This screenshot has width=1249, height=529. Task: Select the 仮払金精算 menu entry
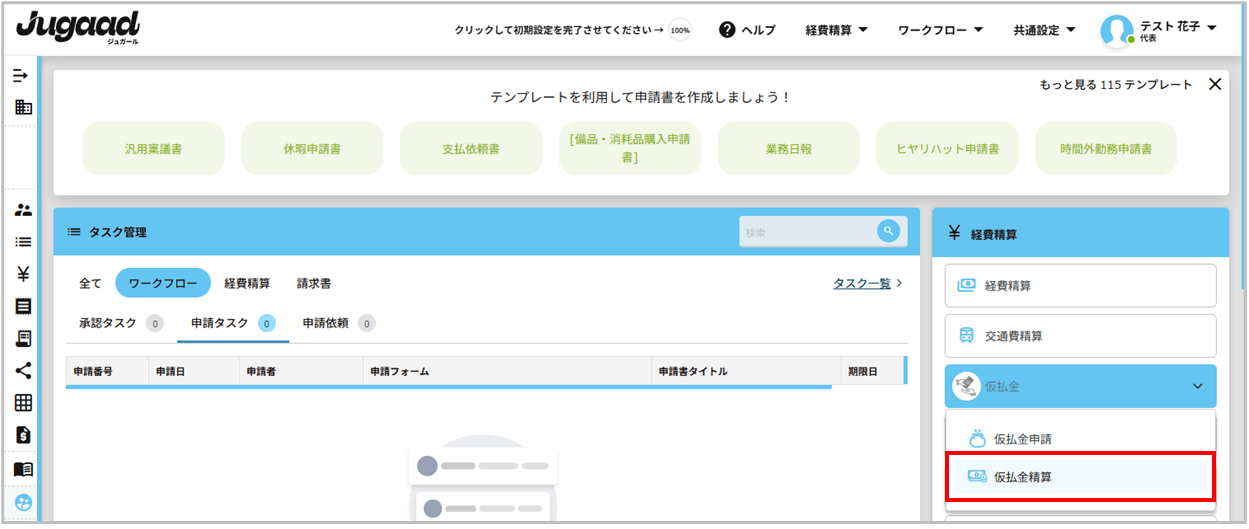click(1080, 477)
